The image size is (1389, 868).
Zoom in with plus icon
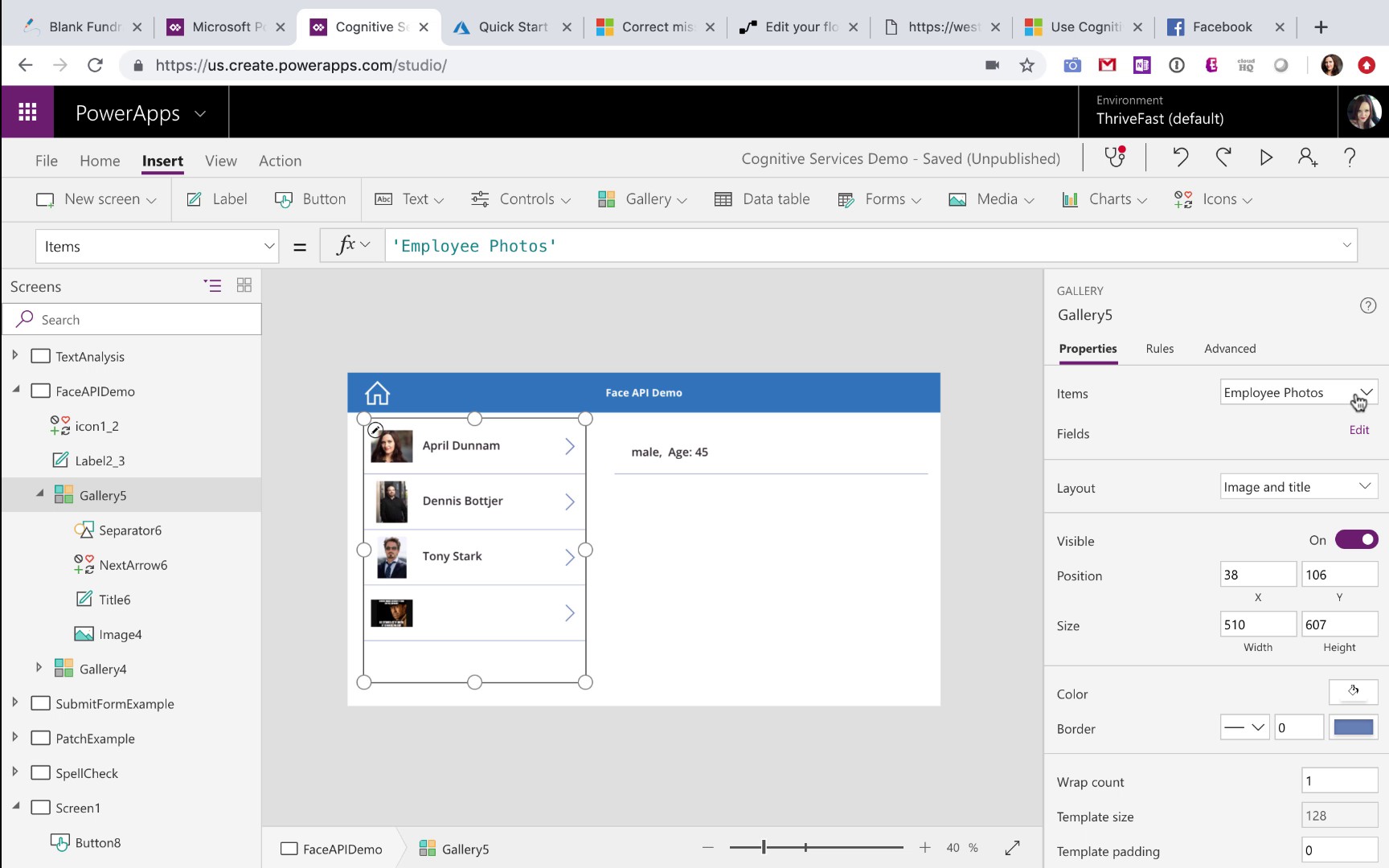point(925,848)
